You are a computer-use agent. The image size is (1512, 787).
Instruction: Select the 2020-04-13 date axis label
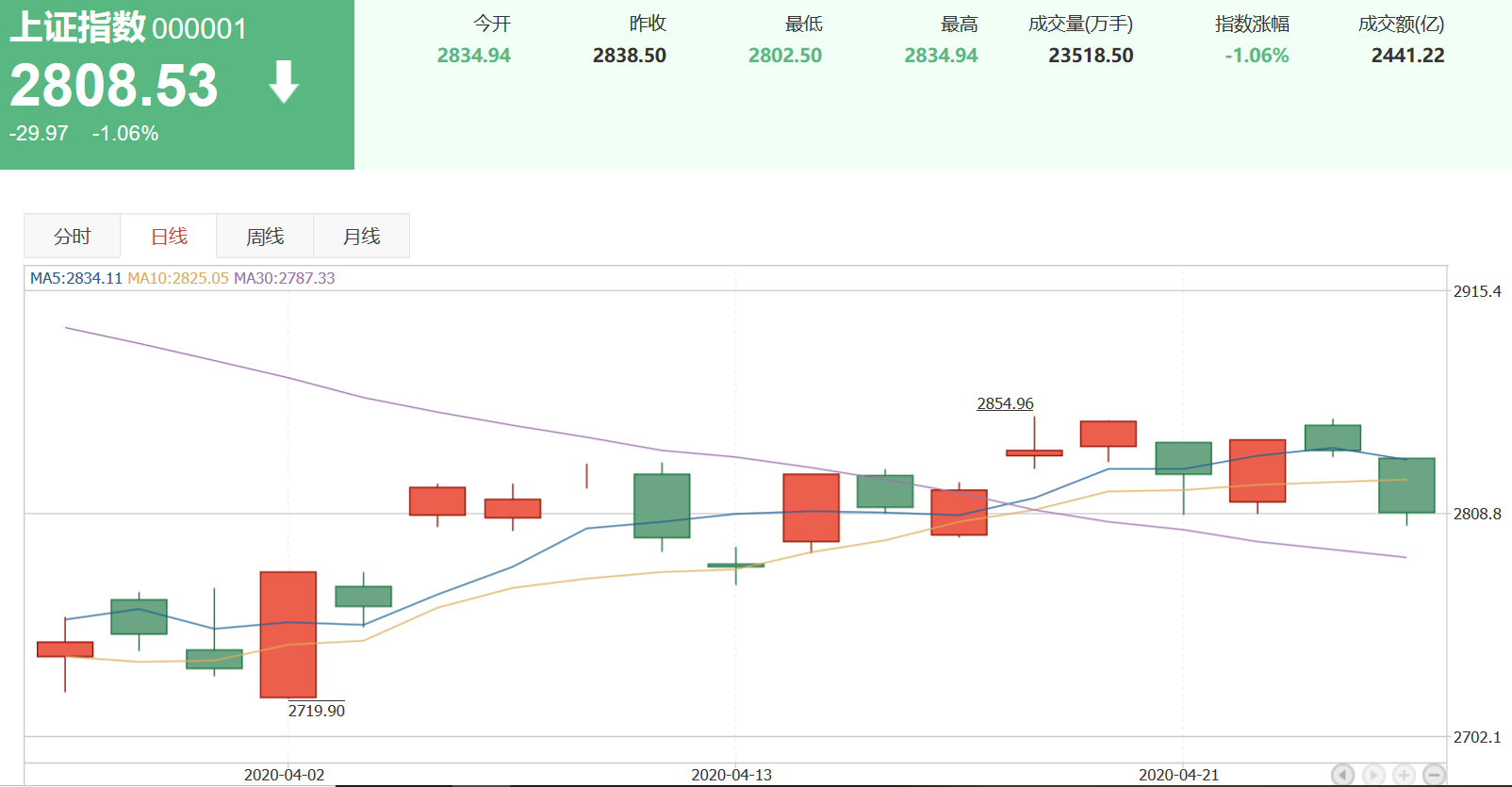[731, 775]
